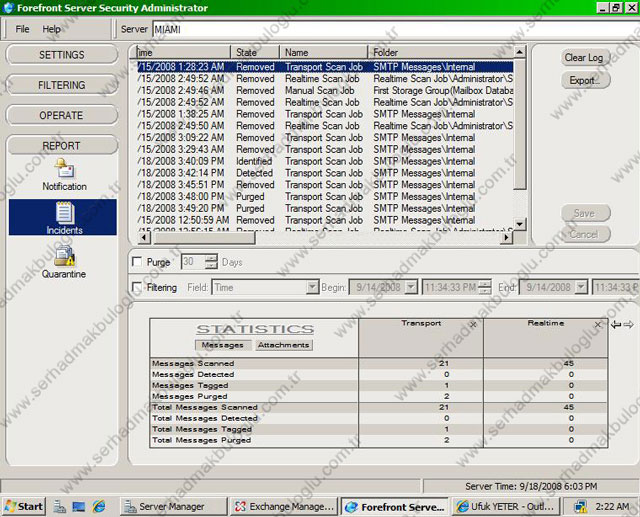
Task: Sort by the State column header
Action: click(256, 52)
